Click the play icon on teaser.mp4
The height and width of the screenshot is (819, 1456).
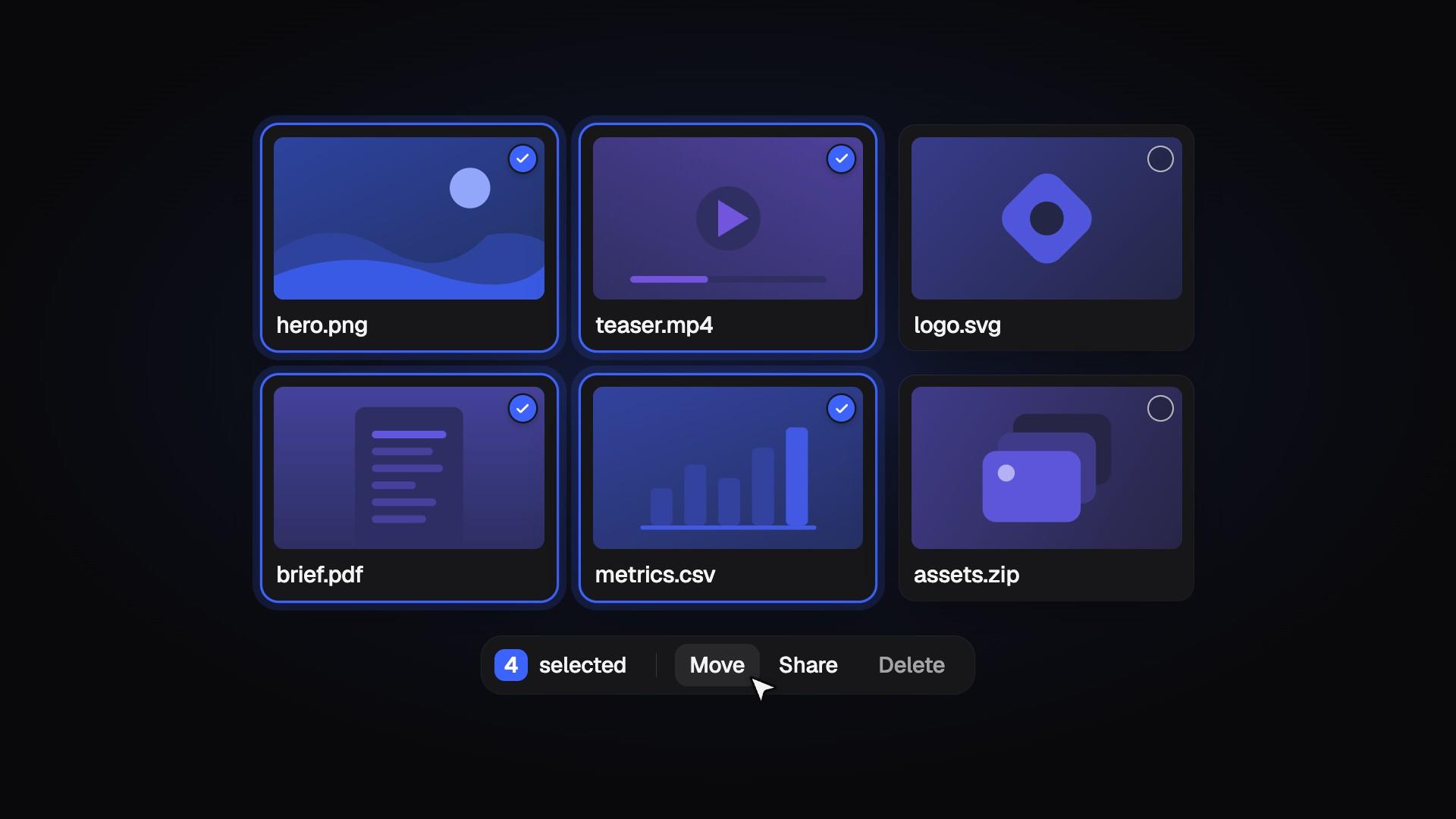tap(728, 218)
